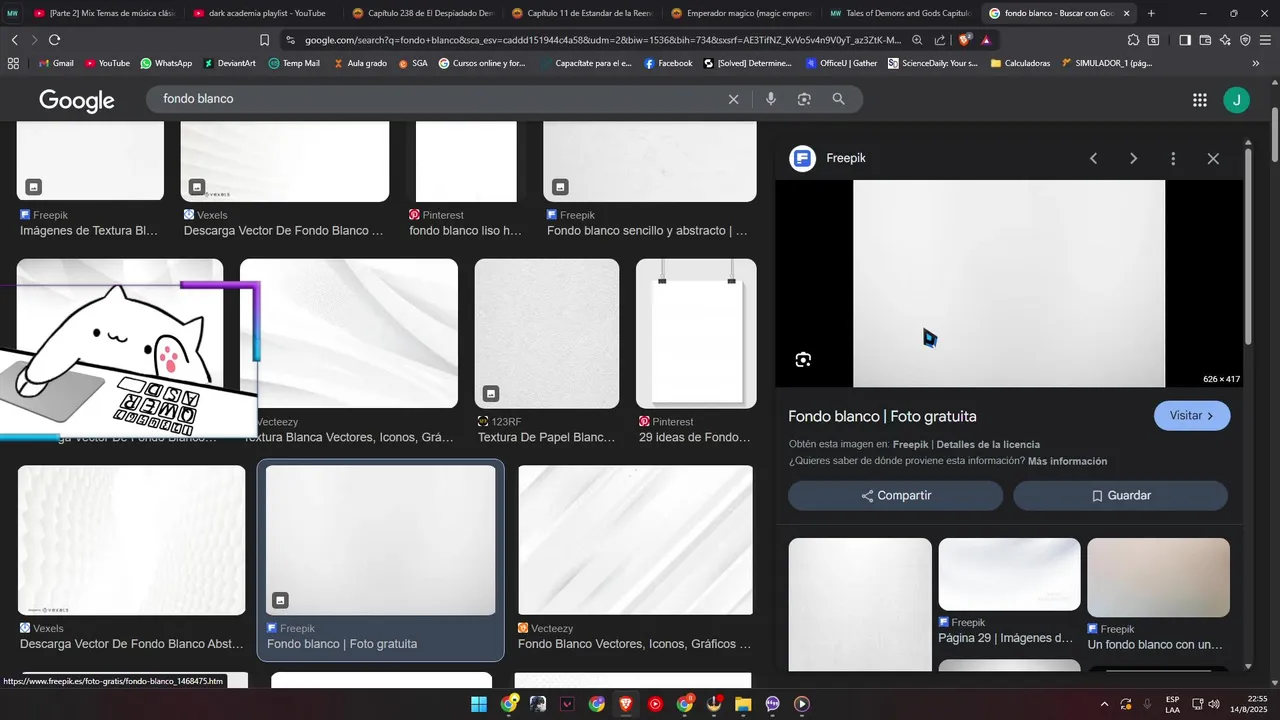Open the Brave browser taskbar icon

tap(626, 704)
